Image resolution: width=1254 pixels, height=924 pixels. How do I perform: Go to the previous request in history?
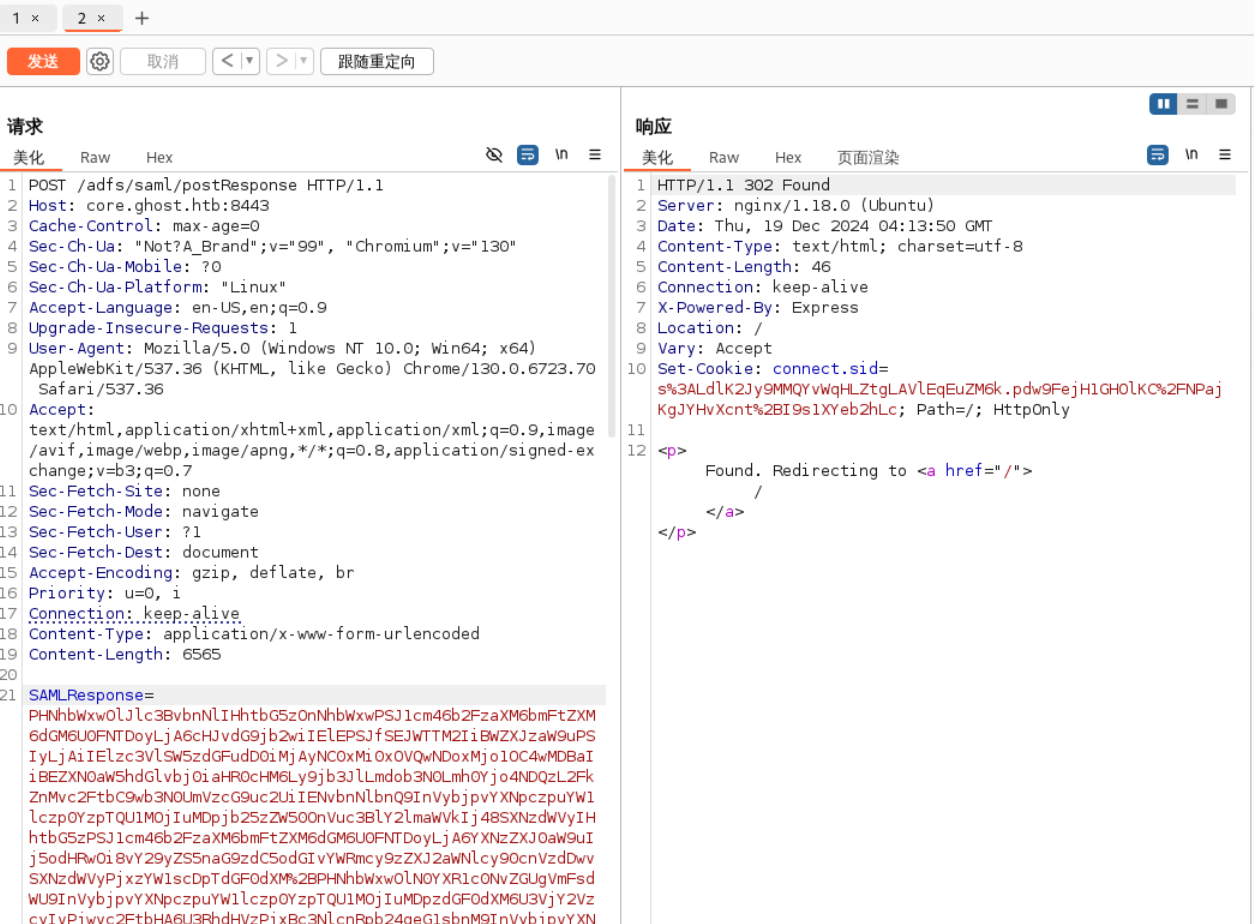226,62
